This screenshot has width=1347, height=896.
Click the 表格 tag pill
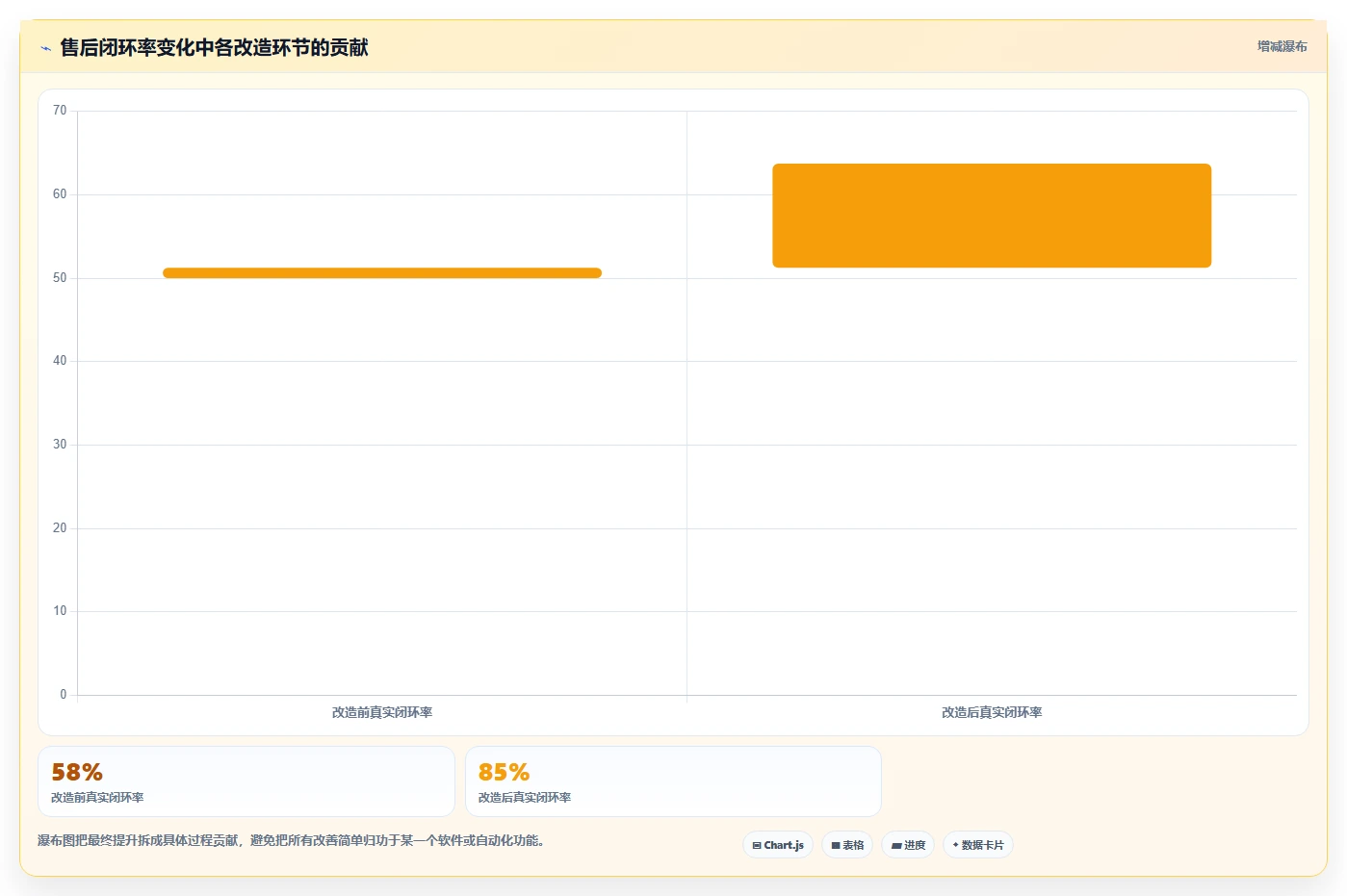[847, 845]
